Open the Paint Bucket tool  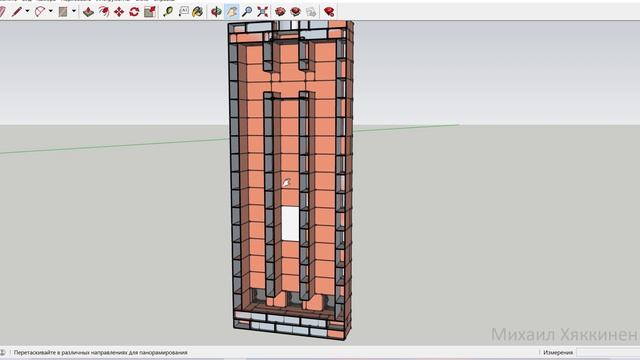click(198, 11)
